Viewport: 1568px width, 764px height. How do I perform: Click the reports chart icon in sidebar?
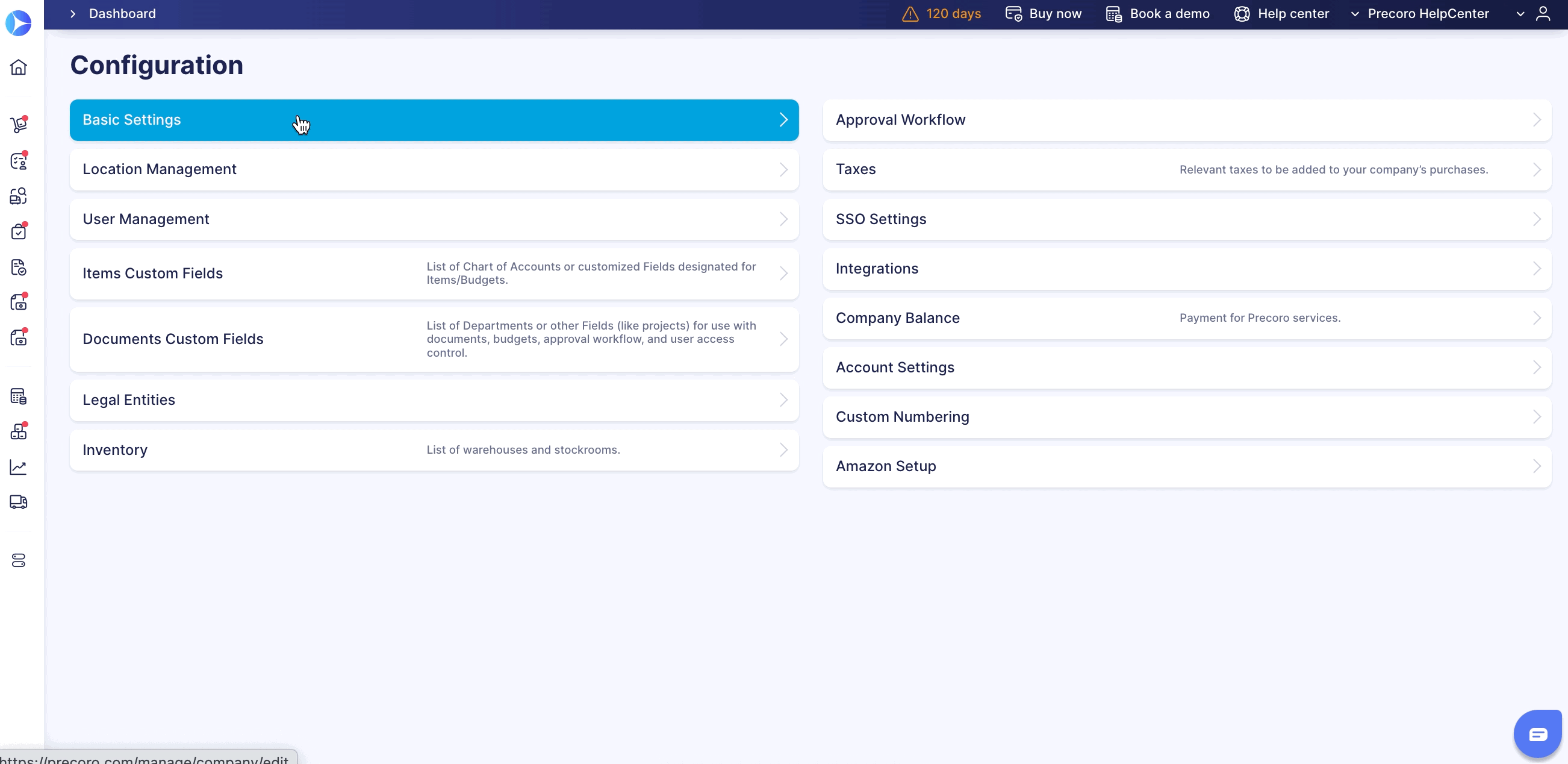pos(19,468)
